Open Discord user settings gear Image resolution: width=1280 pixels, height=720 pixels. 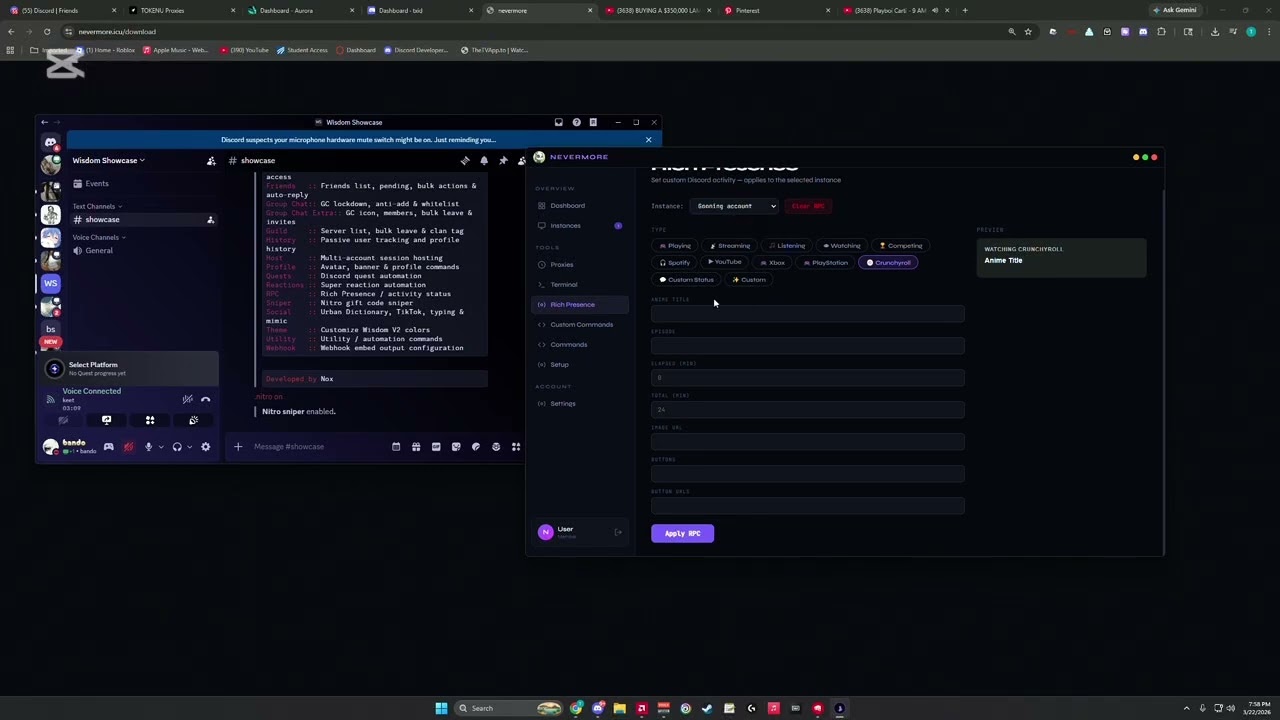tap(205, 447)
